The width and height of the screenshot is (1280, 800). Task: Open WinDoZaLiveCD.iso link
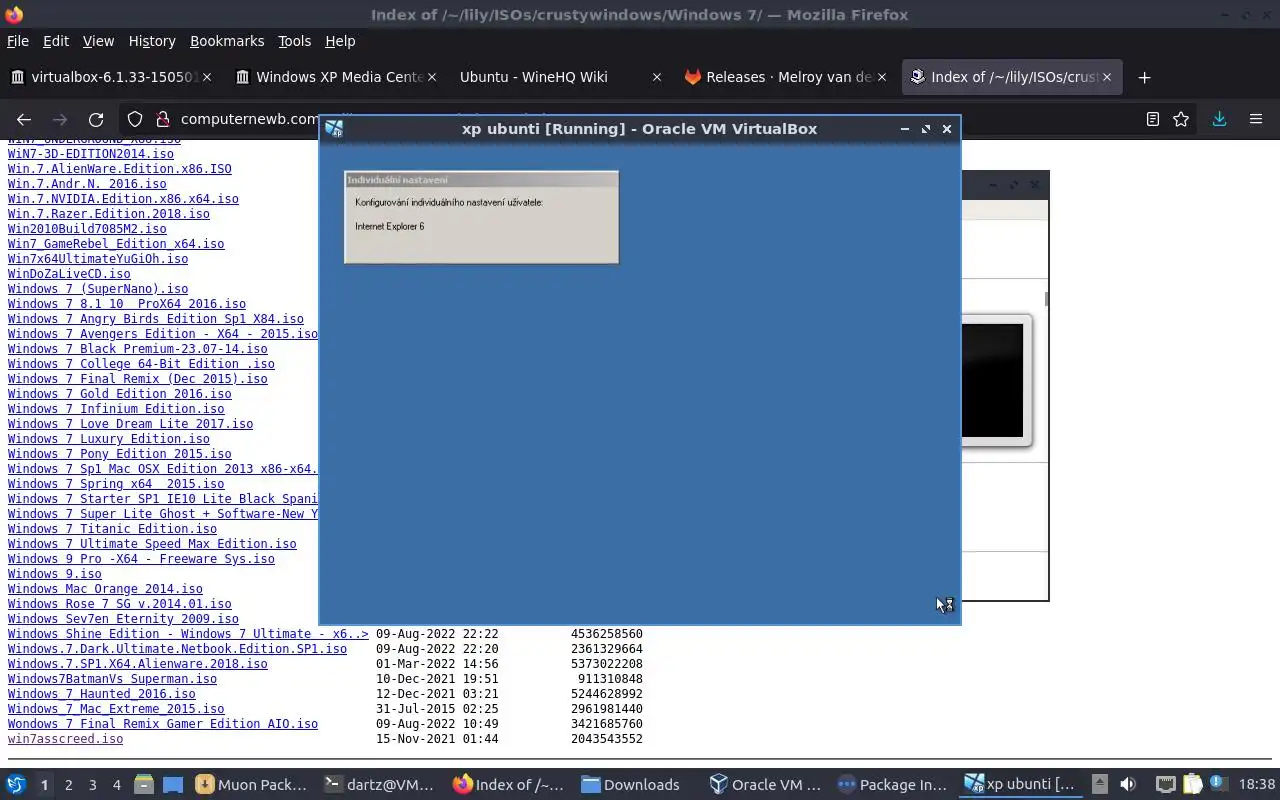coord(69,274)
